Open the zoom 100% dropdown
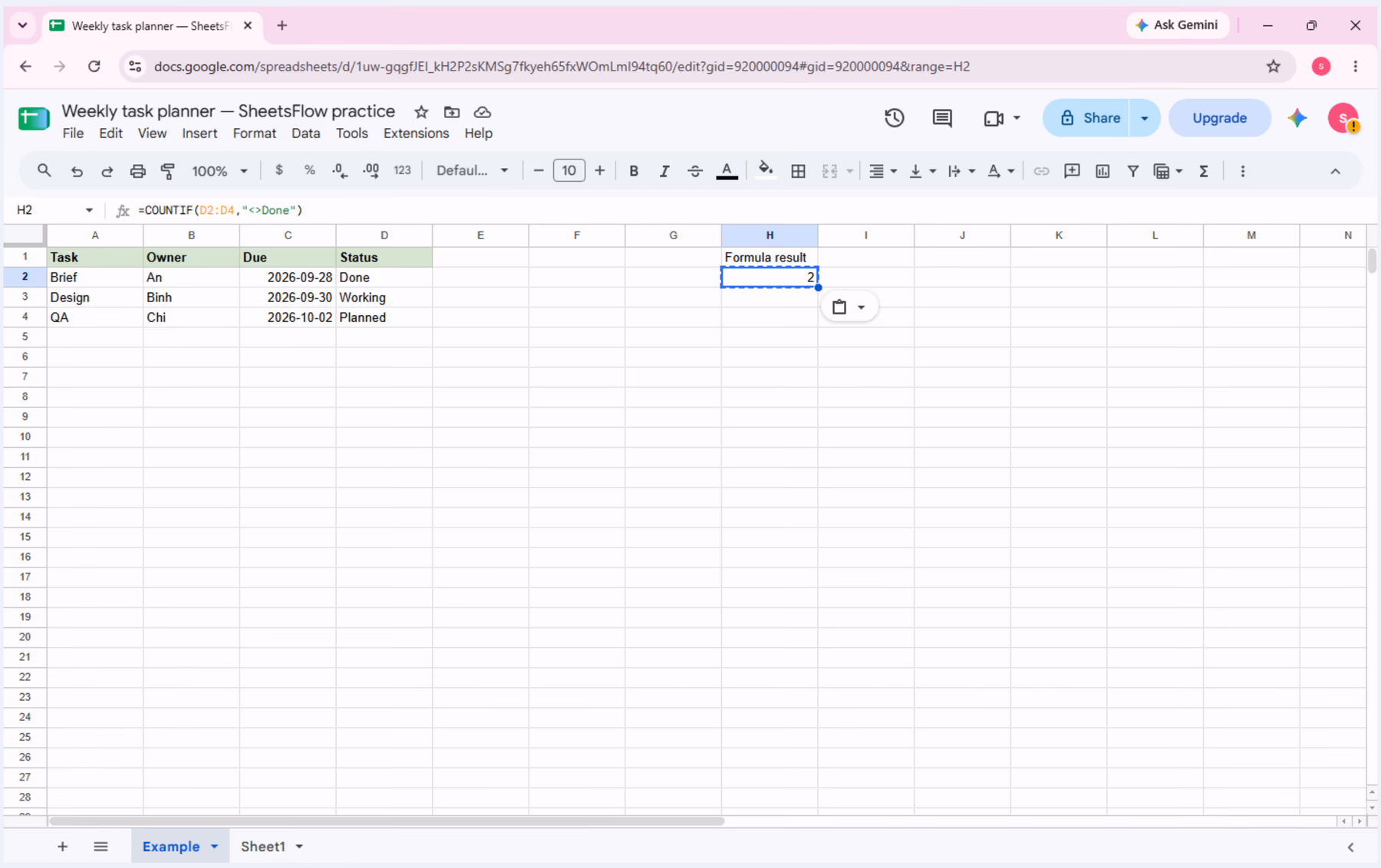This screenshot has width=1381, height=868. (219, 171)
